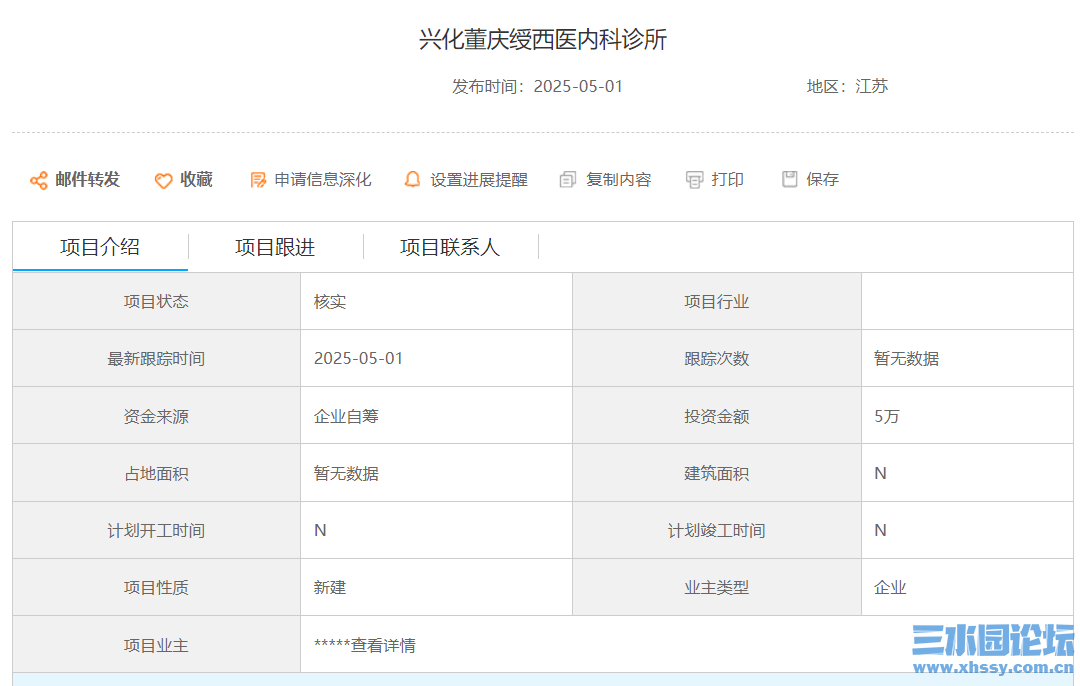
Task: Click the N value beside 建筑面积
Action: [x=880, y=473]
